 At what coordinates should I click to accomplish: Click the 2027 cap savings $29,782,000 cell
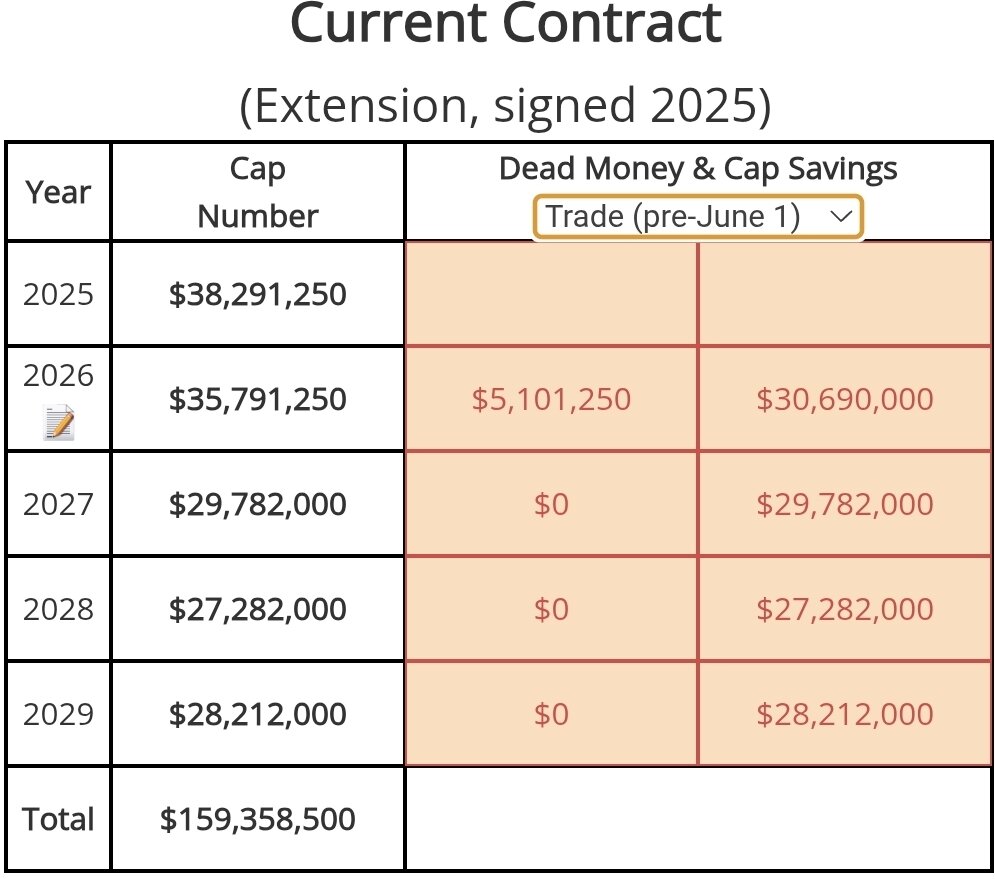coord(844,504)
